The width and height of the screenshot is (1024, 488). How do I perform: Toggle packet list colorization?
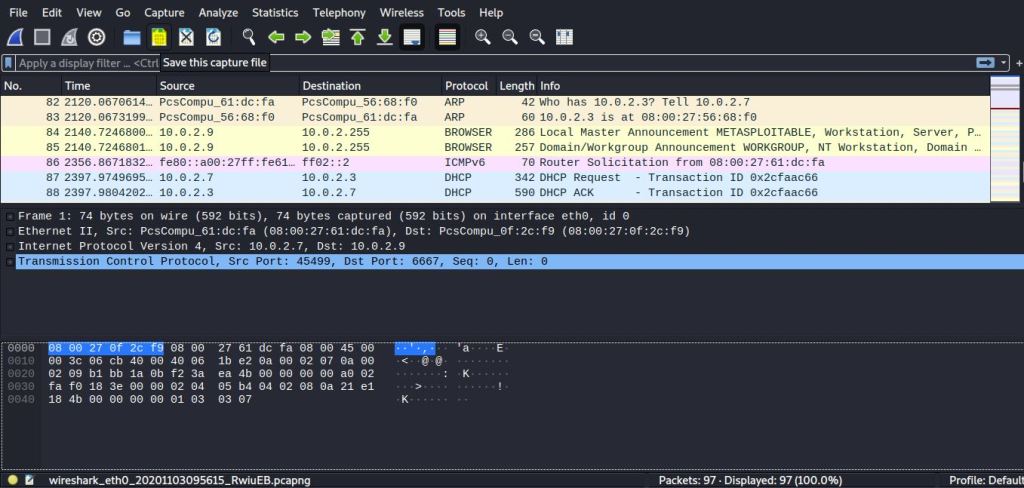(447, 37)
